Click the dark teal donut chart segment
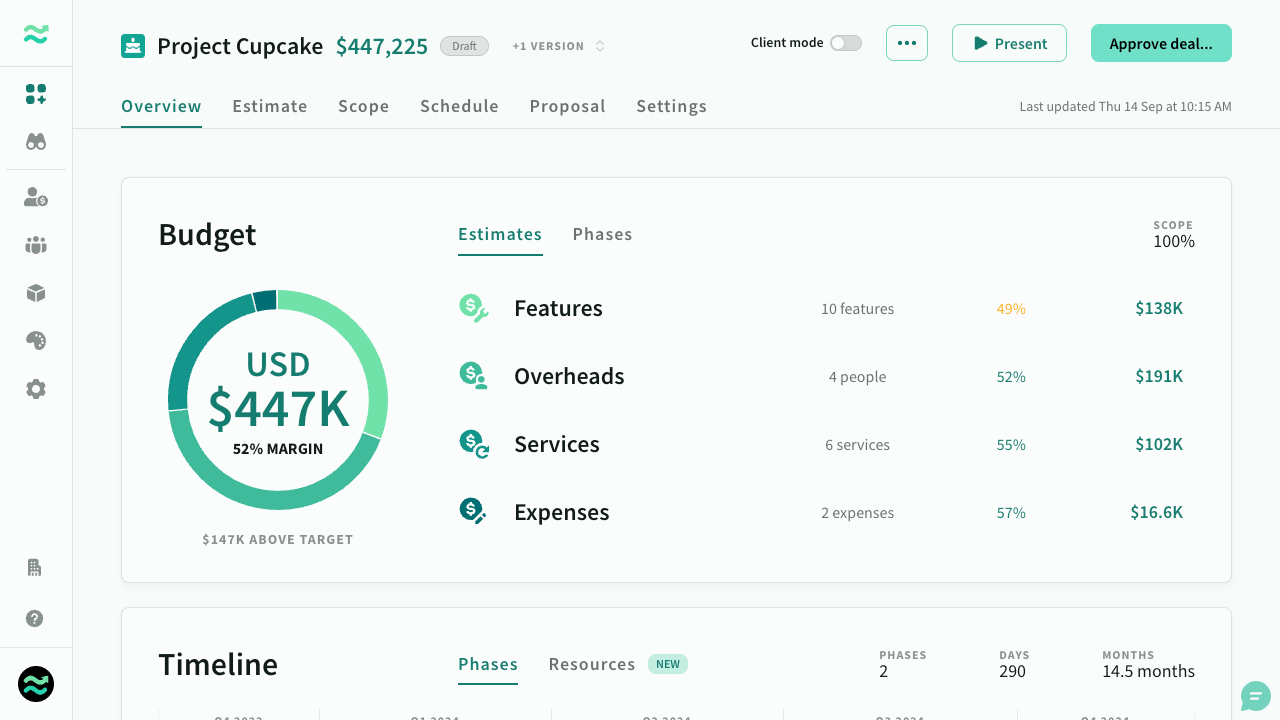This screenshot has height=720, width=1280. click(x=265, y=300)
